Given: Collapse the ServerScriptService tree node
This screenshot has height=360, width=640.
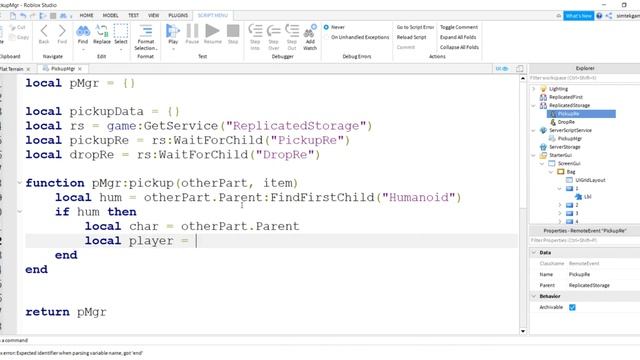Looking at the screenshot, I should [x=533, y=130].
